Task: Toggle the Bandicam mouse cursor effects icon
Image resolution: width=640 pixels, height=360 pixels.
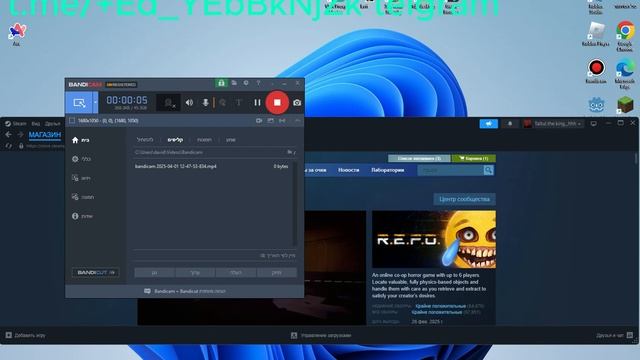Action: 223,103
